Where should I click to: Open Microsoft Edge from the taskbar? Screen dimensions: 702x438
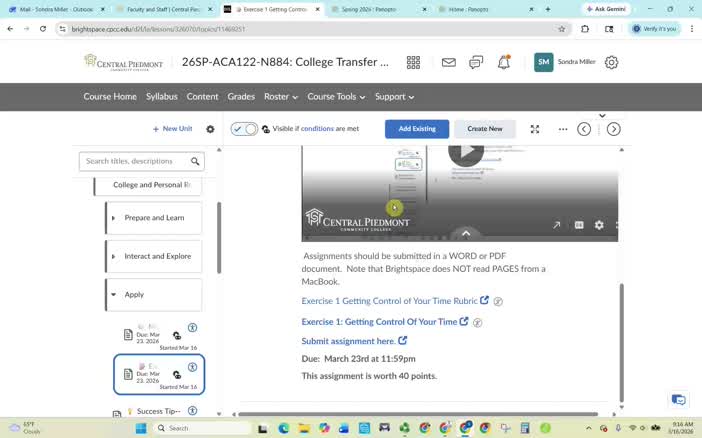click(283, 428)
